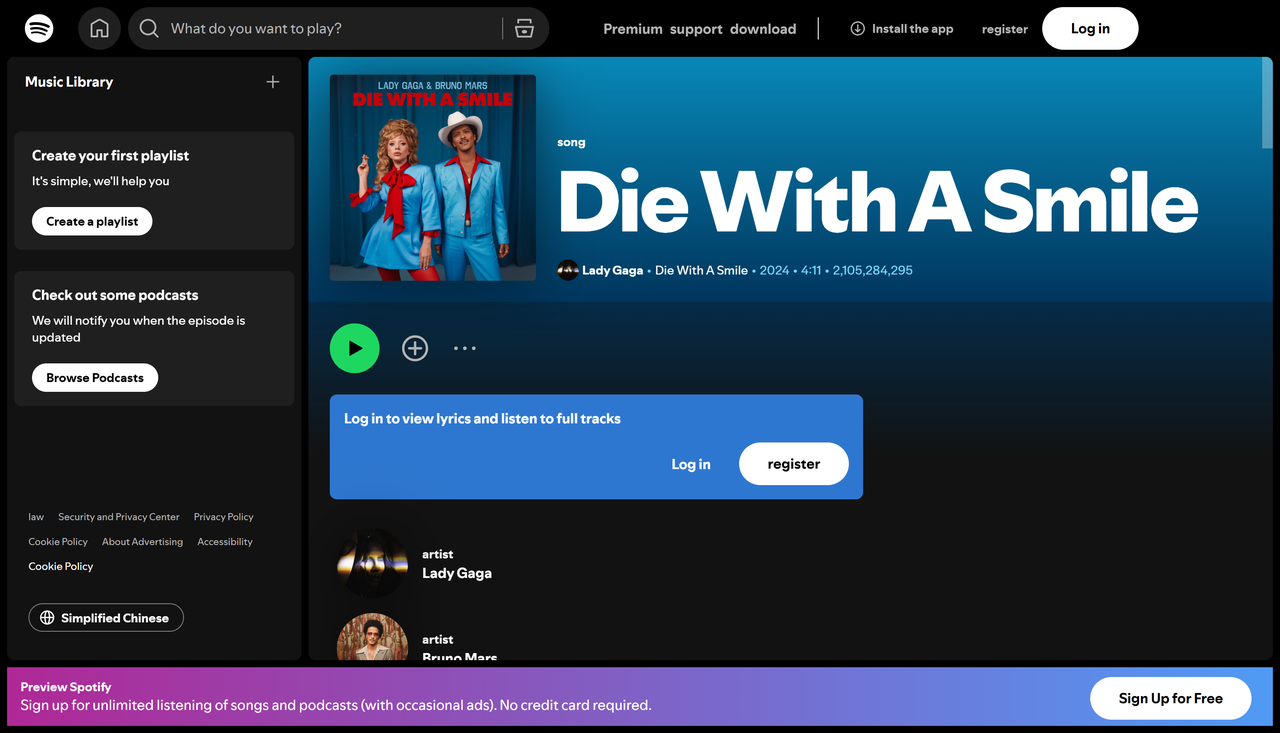Open the support link
This screenshot has width=1280, height=733.
(x=696, y=29)
